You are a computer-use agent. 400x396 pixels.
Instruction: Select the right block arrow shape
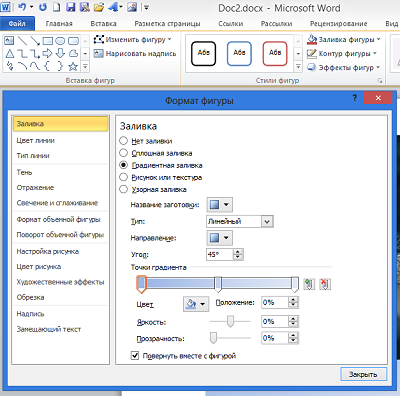coord(48,53)
